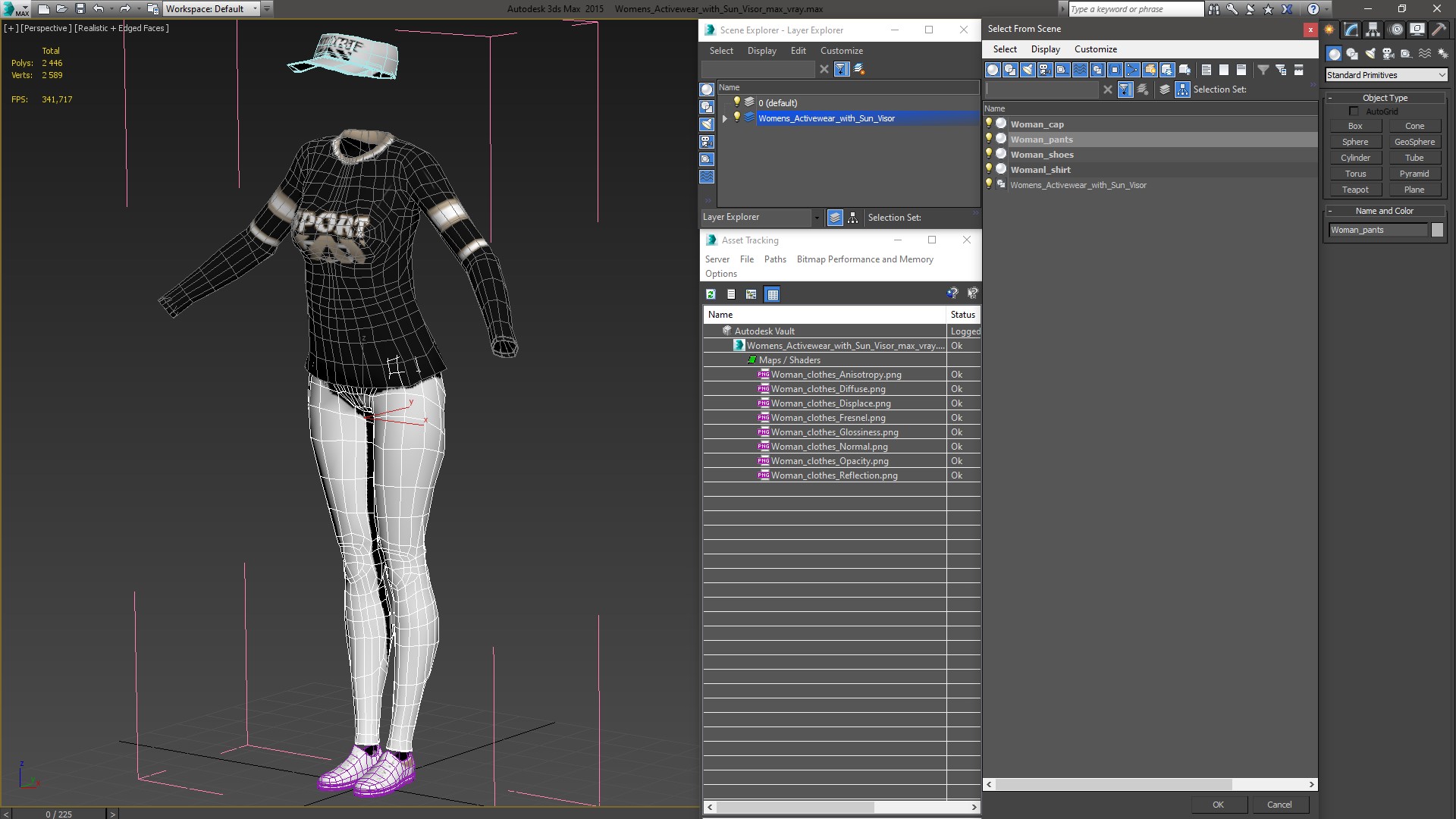
Task: Toggle geometry display filter in Select From Scene
Action: tap(993, 70)
